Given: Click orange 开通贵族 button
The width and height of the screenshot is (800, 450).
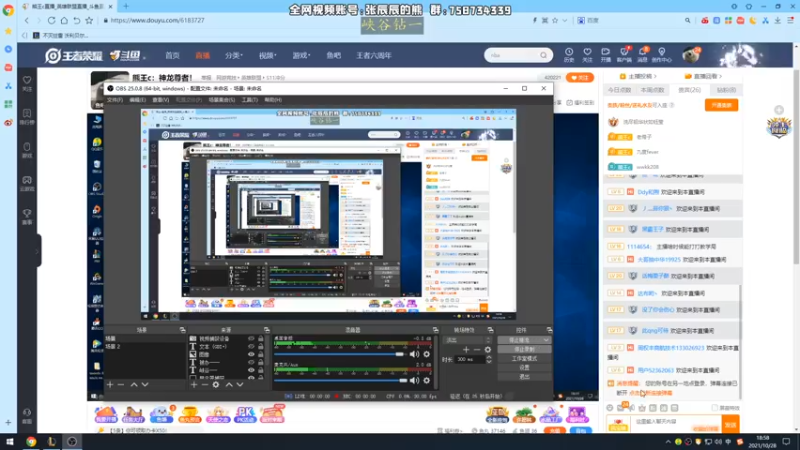Looking at the screenshot, I should 721,105.
